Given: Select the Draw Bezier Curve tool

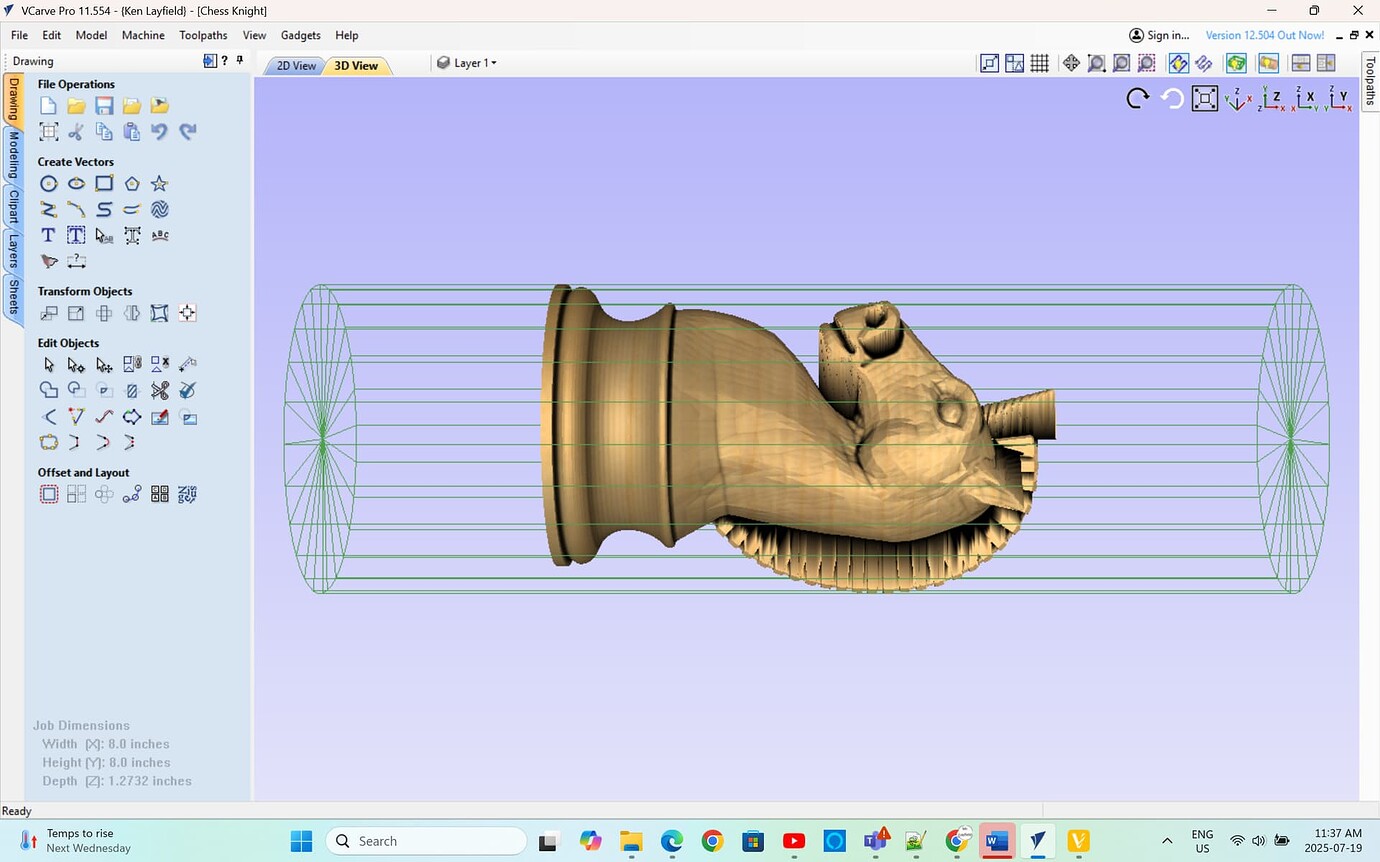Looking at the screenshot, I should (76, 209).
